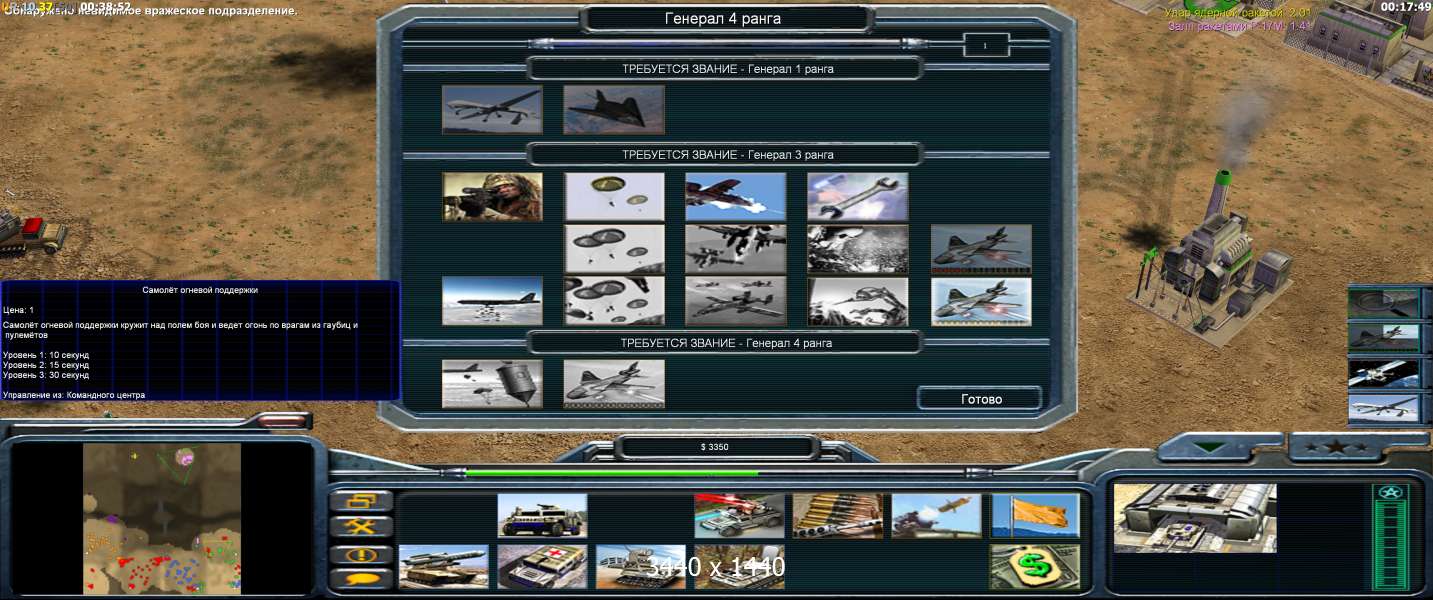Select grayscale repair icon directly below the wrench
The image size is (1433, 600).
858,249
